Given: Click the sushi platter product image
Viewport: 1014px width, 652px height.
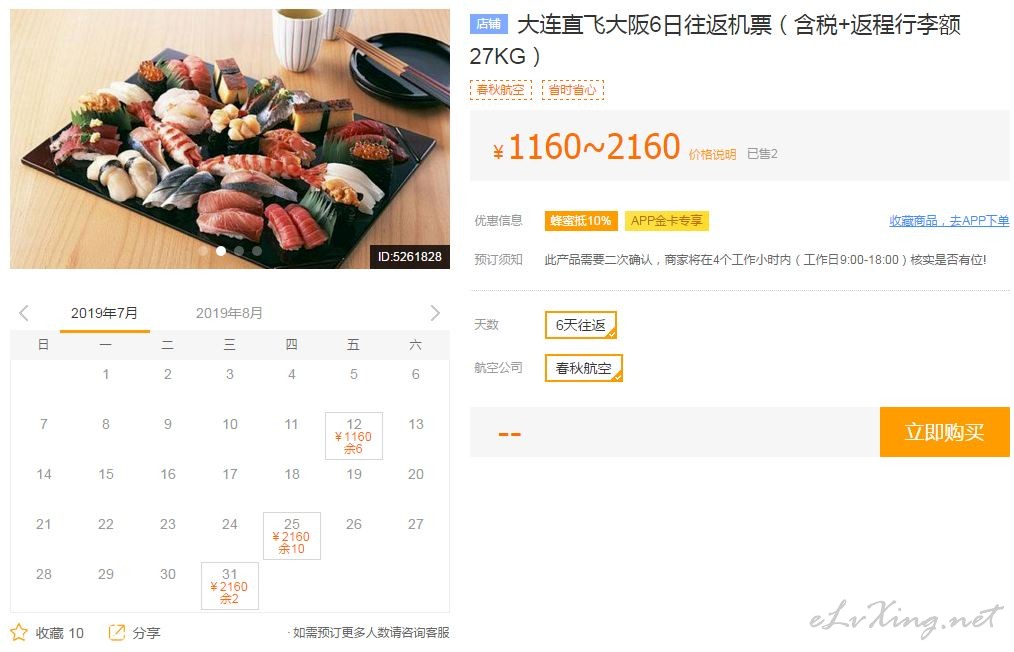Looking at the screenshot, I should (230, 138).
